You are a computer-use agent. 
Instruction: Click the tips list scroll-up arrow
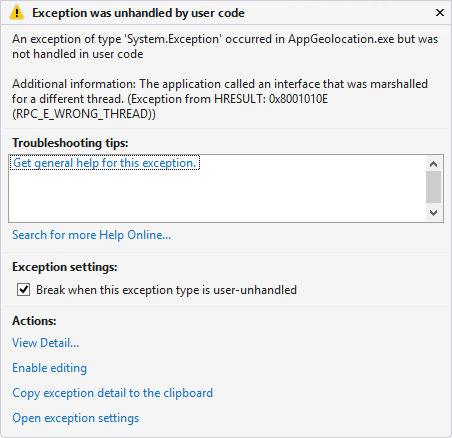433,164
